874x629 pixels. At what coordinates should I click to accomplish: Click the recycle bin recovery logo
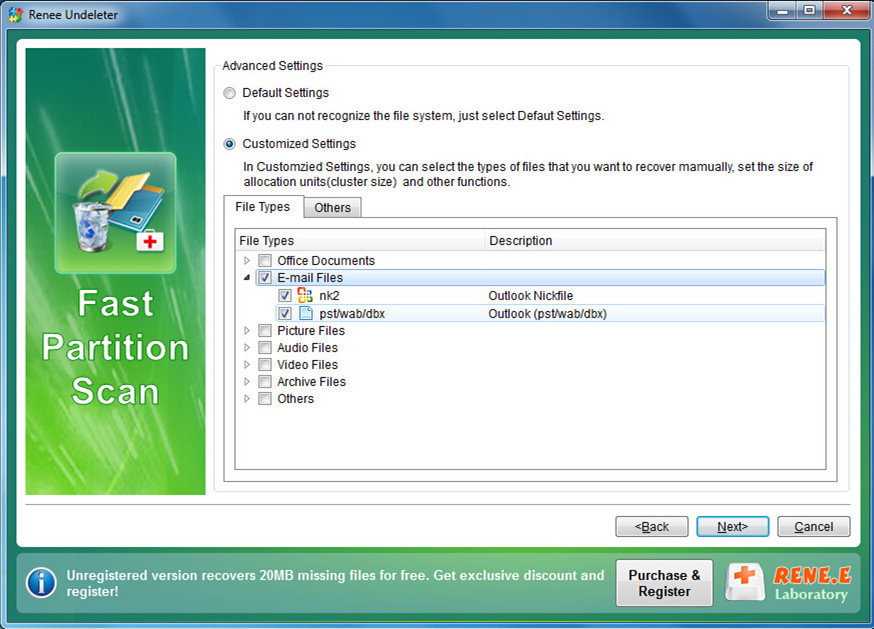(116, 213)
